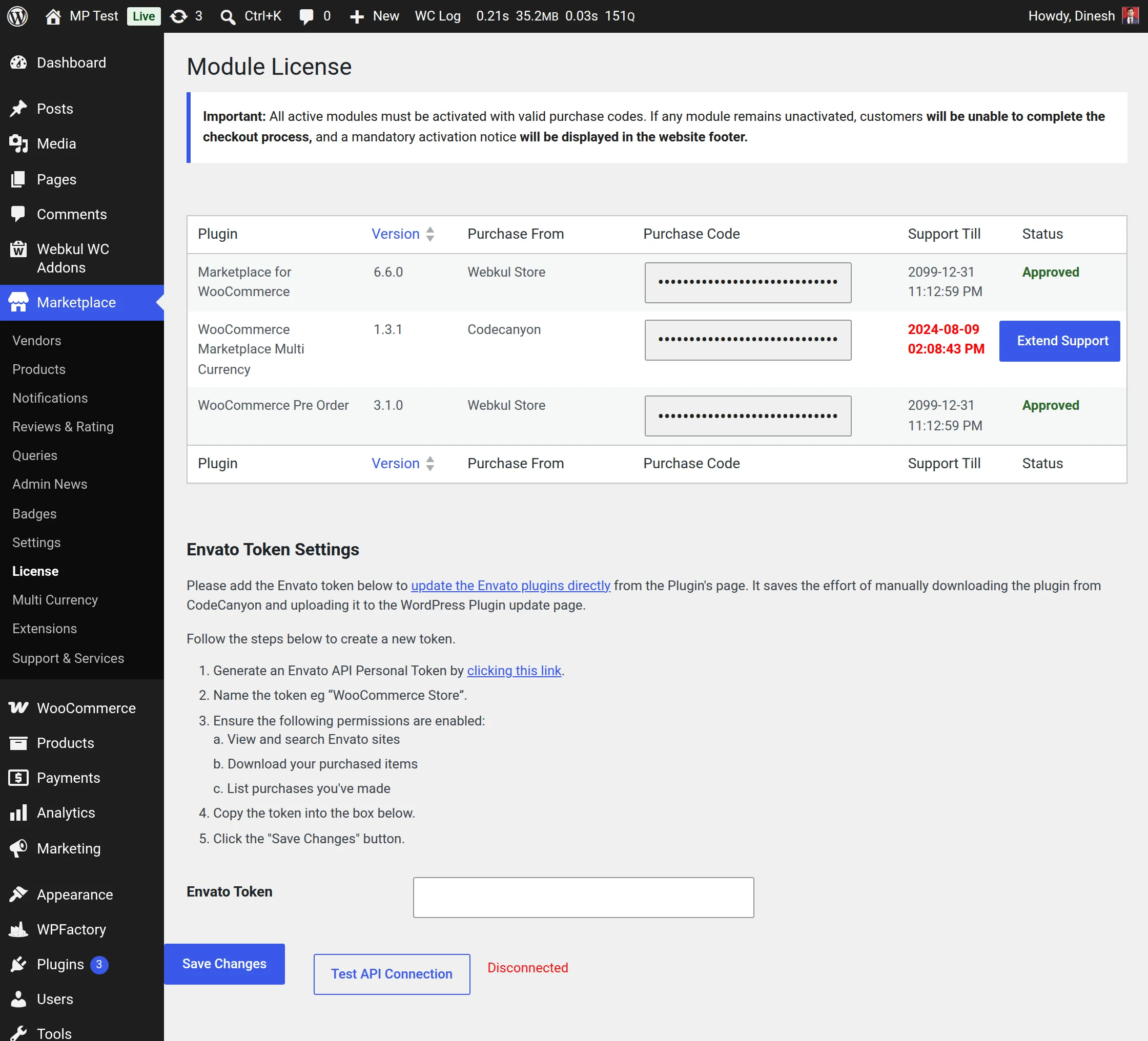1148x1041 pixels.
Task: Click the Test API Connection button
Action: click(x=392, y=974)
